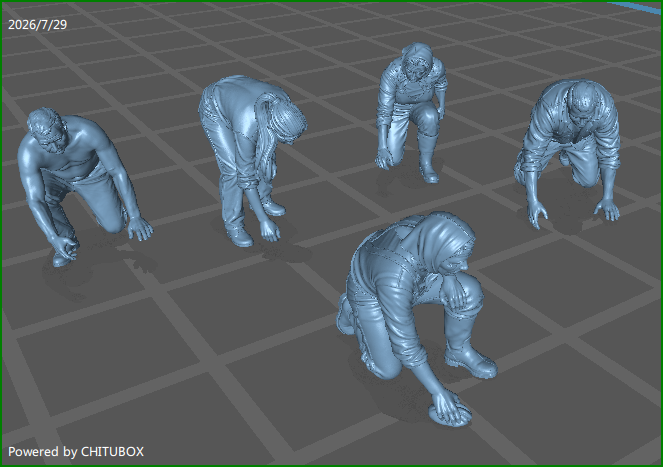Image resolution: width=663 pixels, height=467 pixels.
Task: Click the shirtless man's outstretched flat hand
Action: (140, 230)
